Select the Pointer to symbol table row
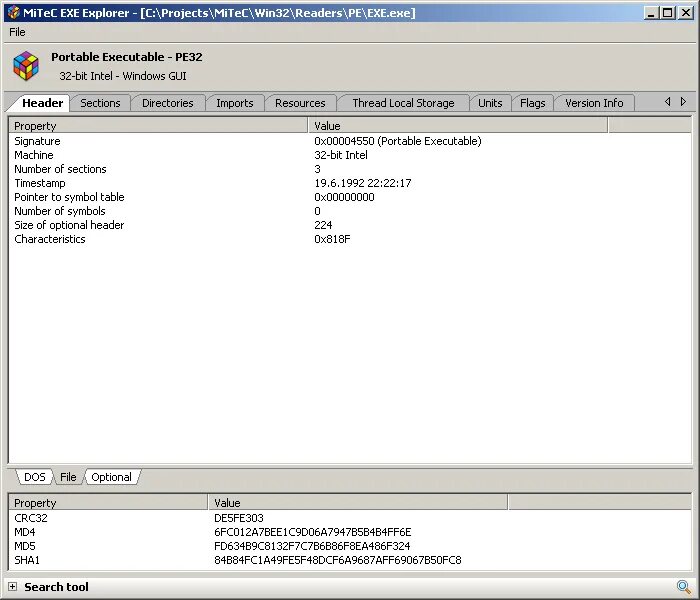The height and width of the screenshot is (600, 700). pyautogui.click(x=350, y=197)
